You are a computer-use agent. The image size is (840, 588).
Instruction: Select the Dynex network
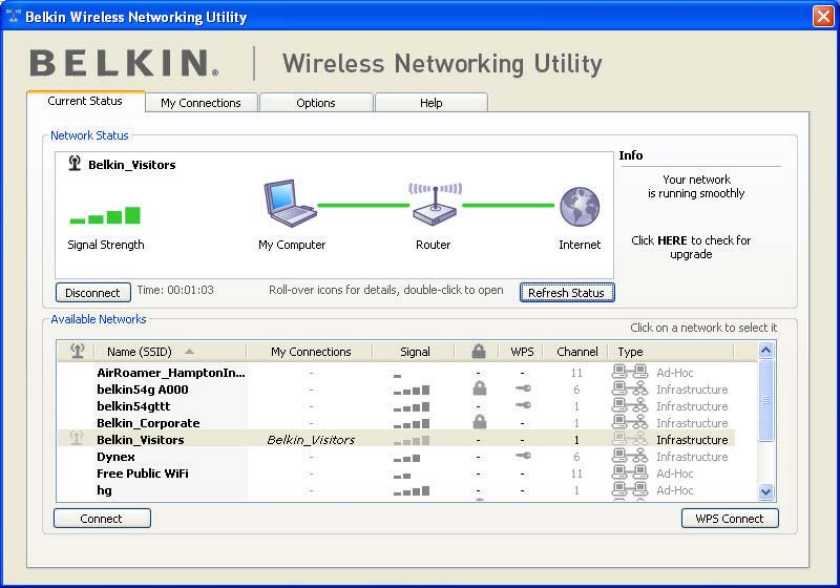click(116, 457)
